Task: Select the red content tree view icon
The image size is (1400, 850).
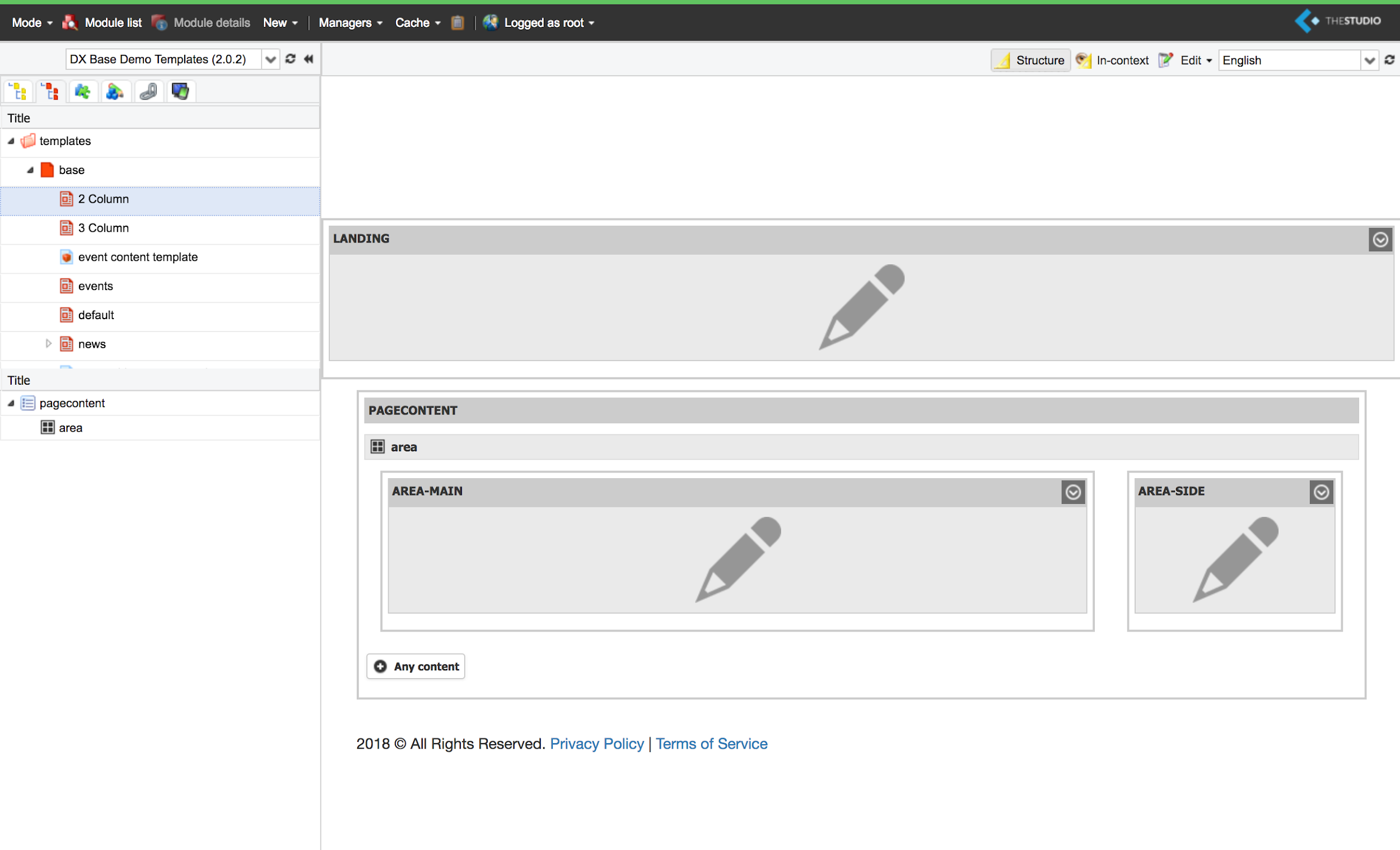Action: pos(51,91)
